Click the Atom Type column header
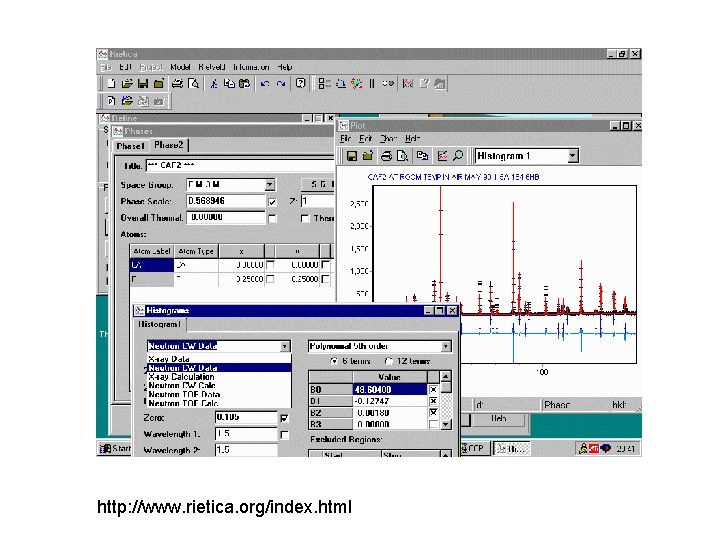Viewport: 720px width, 540px height. (x=196, y=251)
